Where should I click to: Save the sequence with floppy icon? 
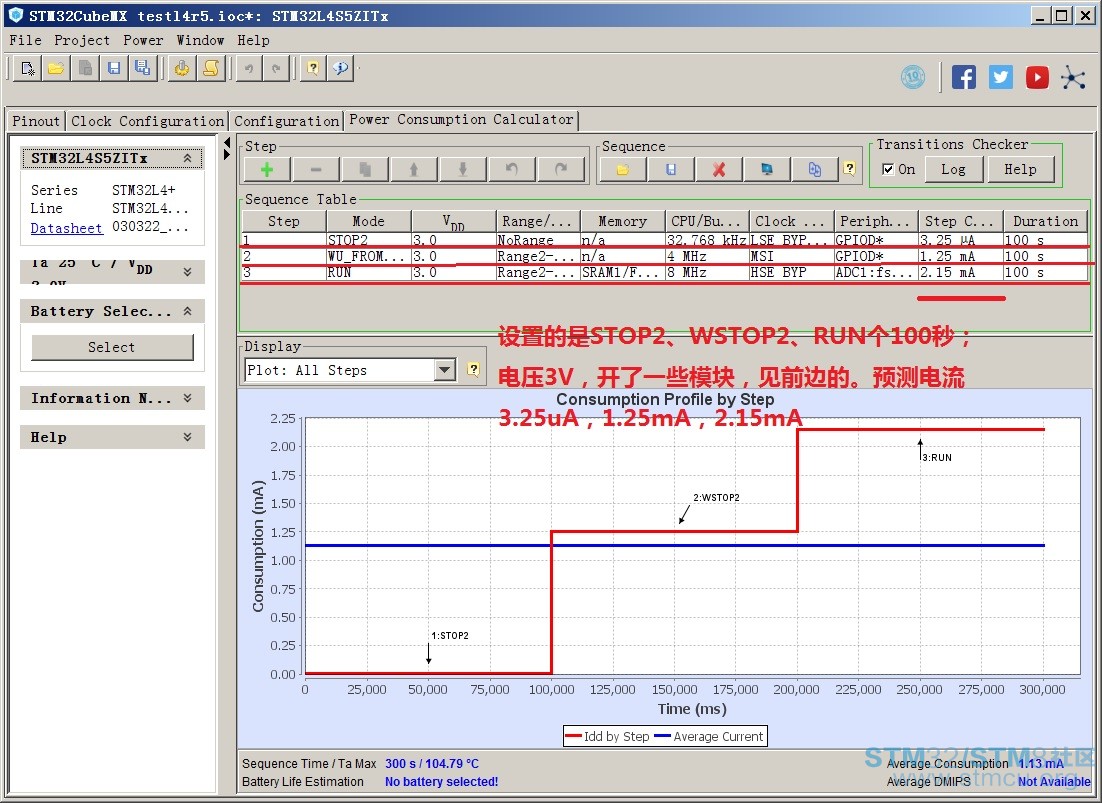point(670,169)
